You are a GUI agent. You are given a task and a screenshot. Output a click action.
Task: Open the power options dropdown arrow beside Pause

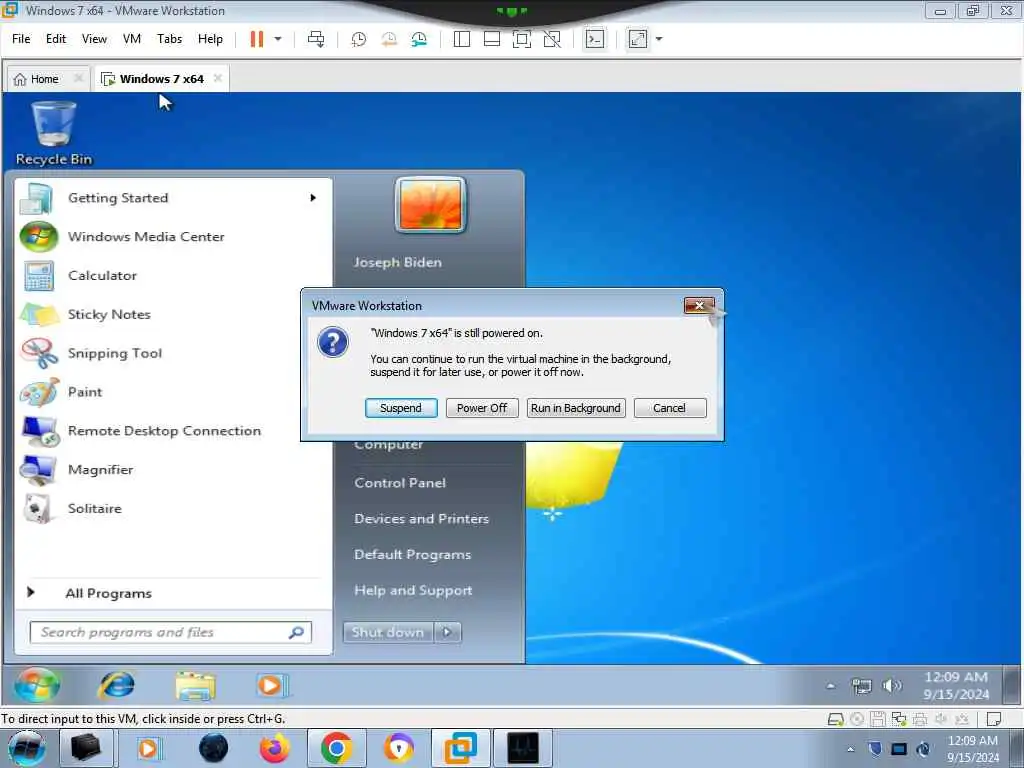[x=278, y=39]
